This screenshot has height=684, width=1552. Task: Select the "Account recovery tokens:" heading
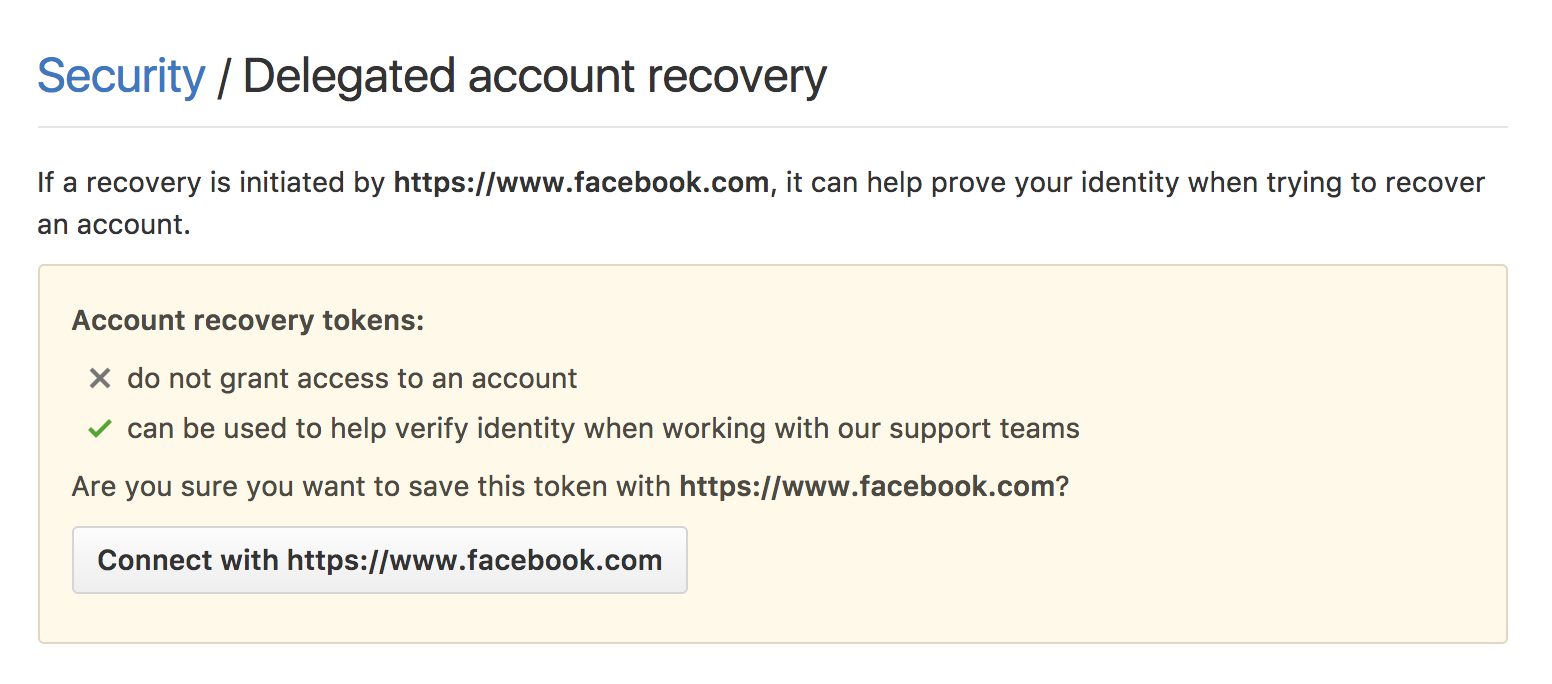click(x=248, y=321)
